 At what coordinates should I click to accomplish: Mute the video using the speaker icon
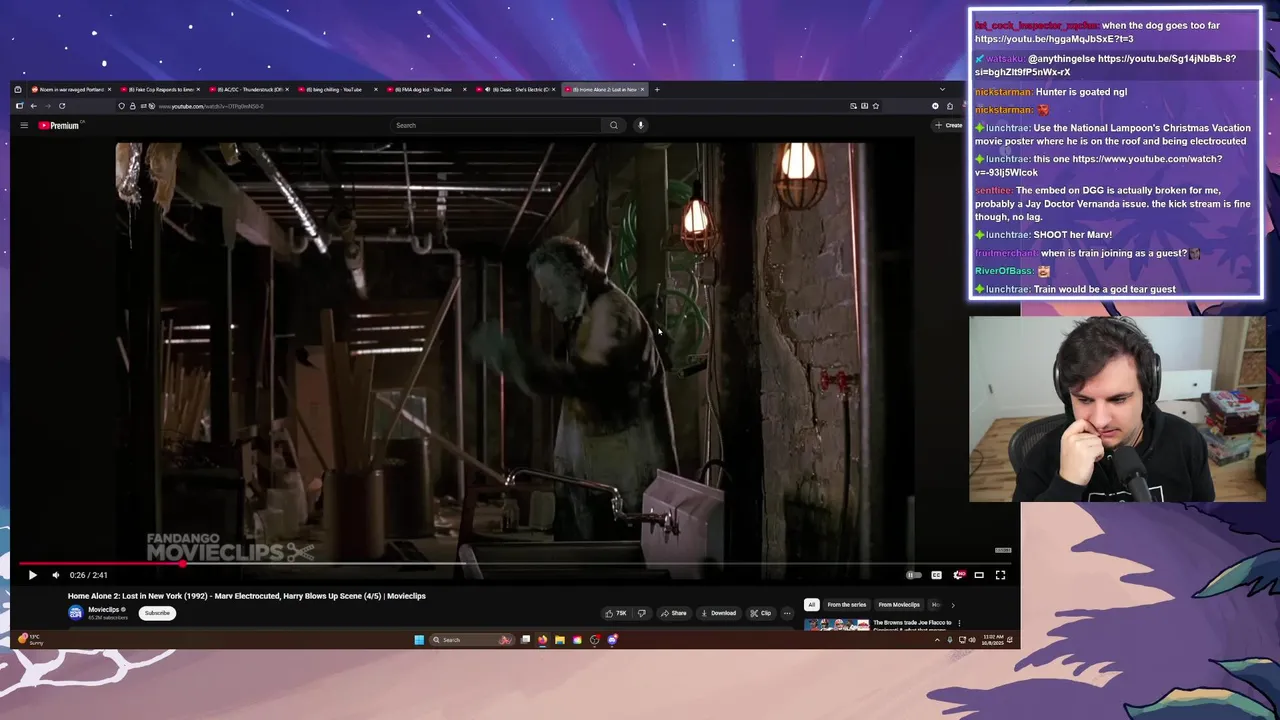55,575
